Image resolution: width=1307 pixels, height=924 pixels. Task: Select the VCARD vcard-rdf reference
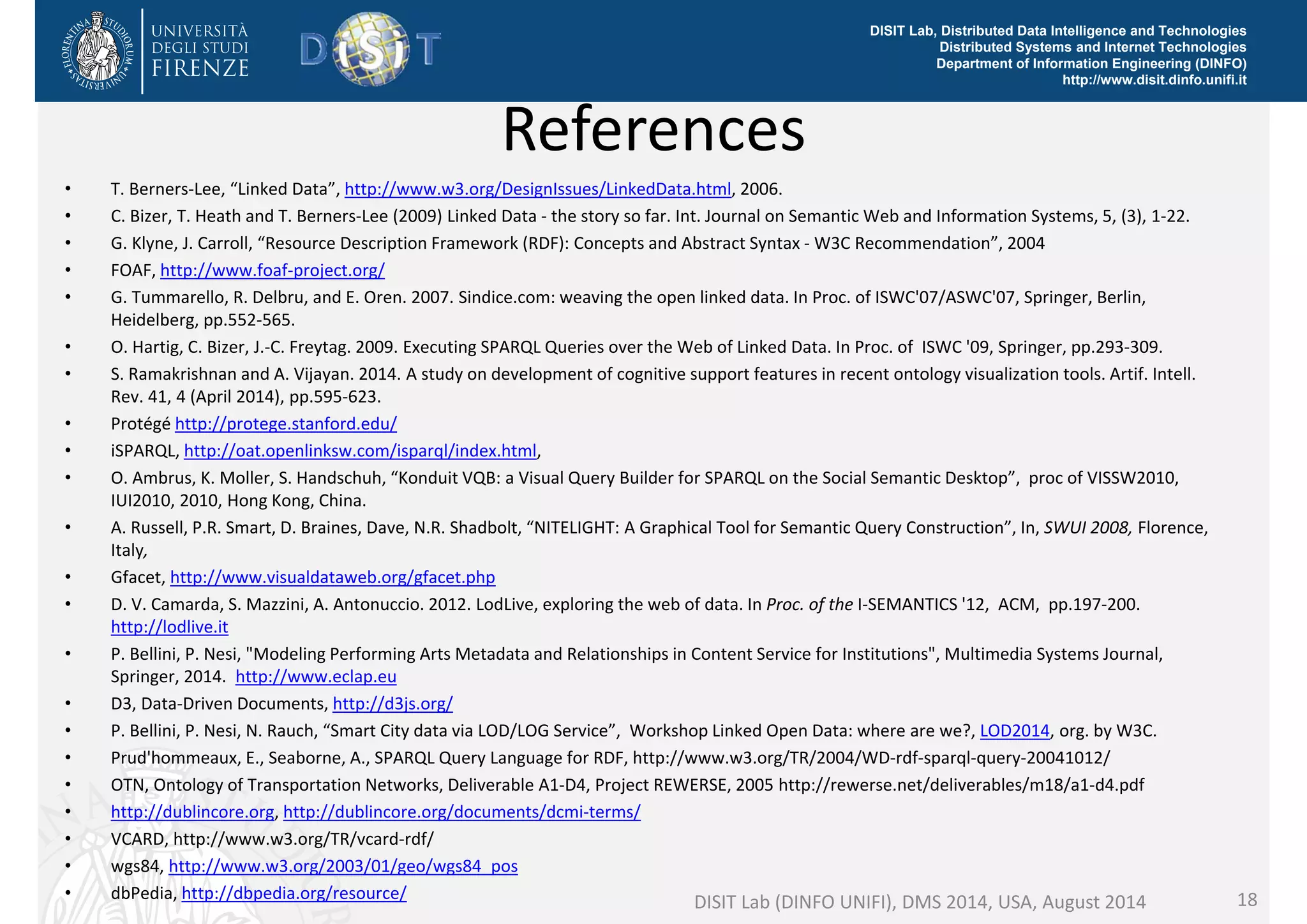click(x=273, y=839)
